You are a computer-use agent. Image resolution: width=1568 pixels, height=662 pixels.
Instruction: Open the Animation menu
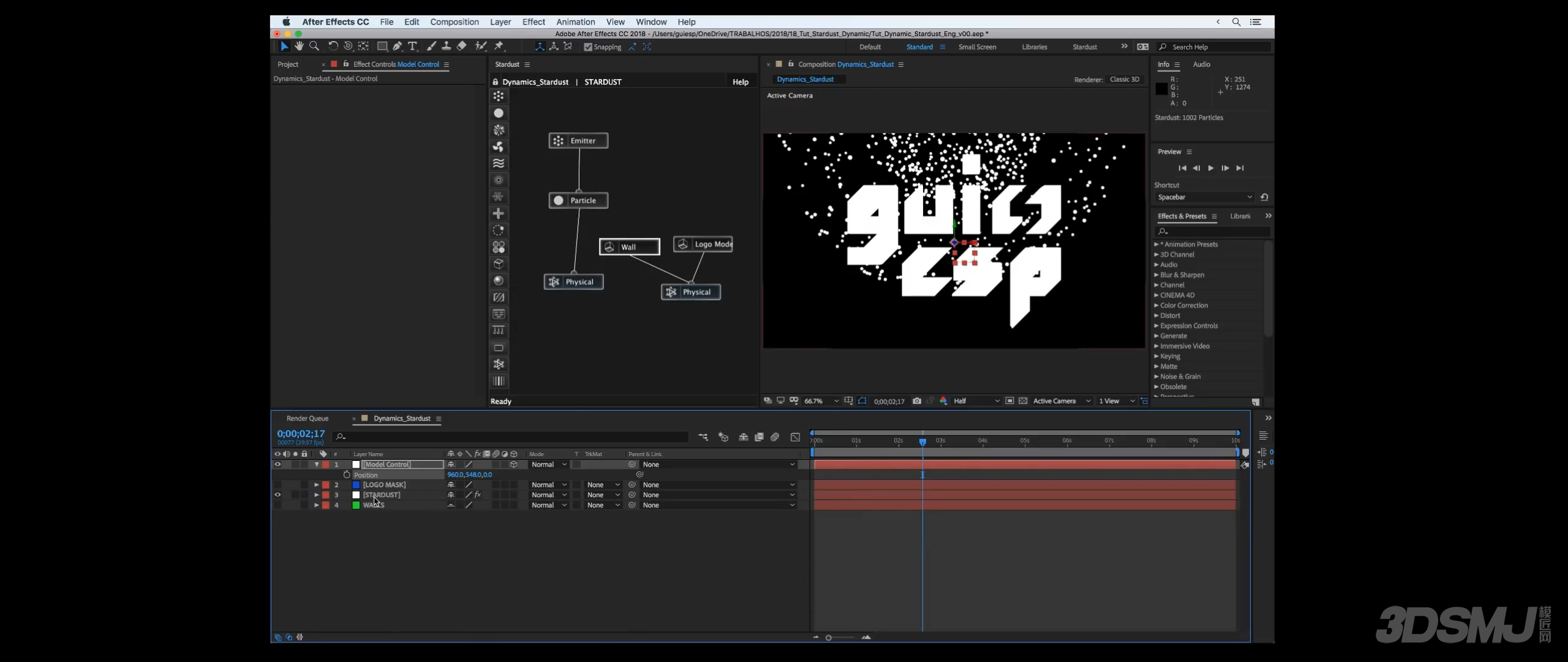point(575,22)
